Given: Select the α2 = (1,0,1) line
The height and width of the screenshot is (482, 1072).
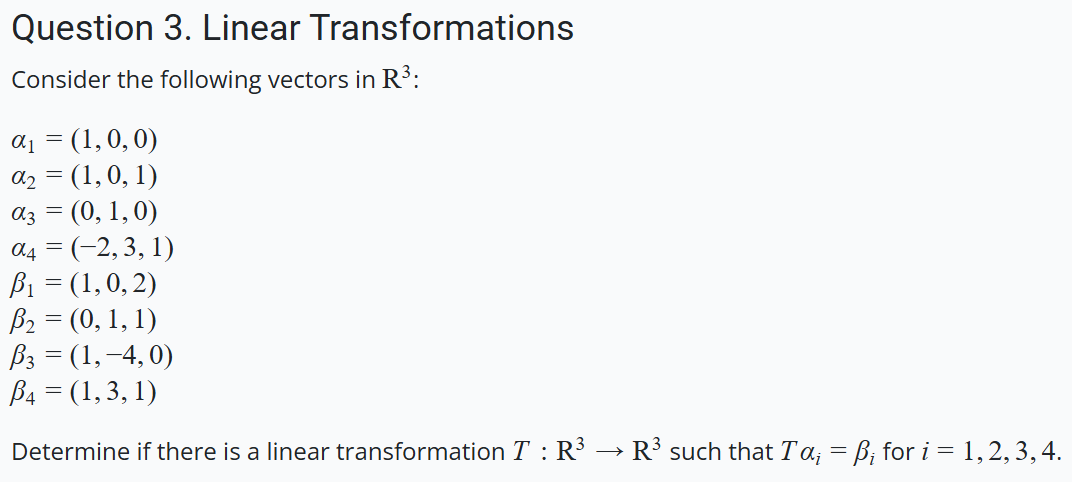Looking at the screenshot, I should [x=85, y=176].
